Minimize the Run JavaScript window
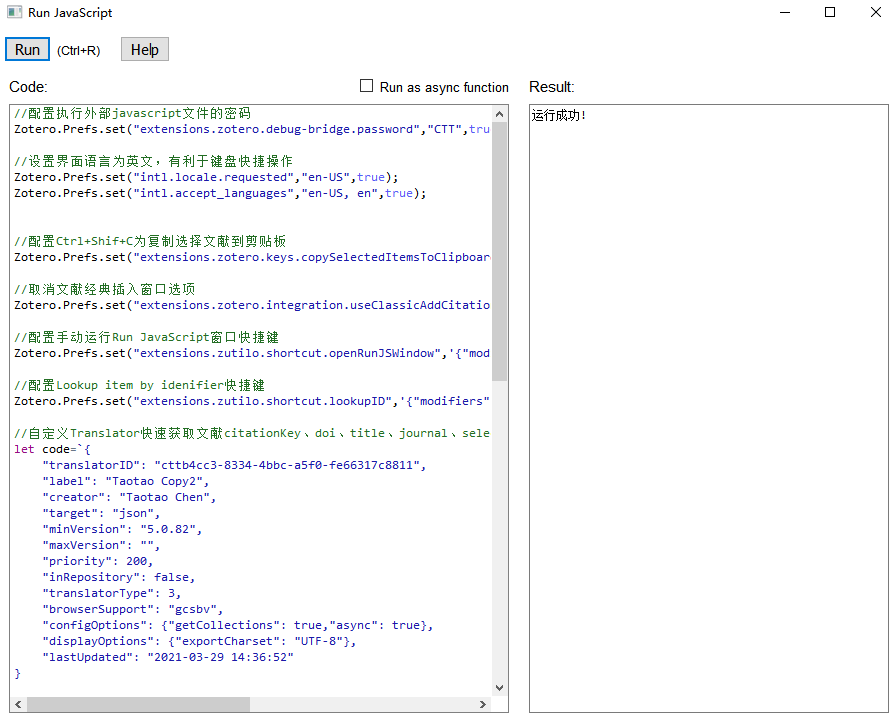Image resolution: width=894 pixels, height=723 pixels. 784,12
